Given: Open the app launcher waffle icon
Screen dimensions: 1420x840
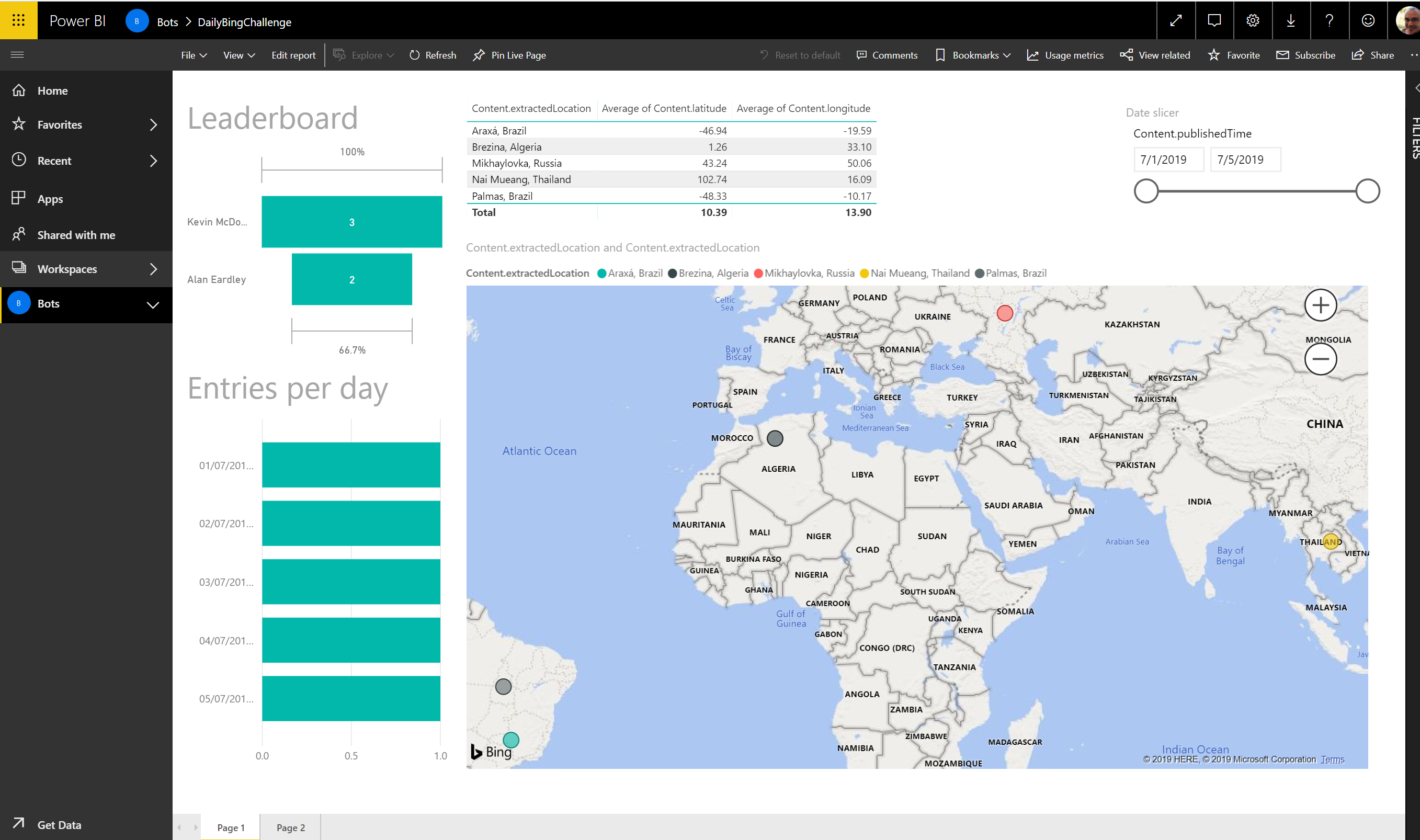Looking at the screenshot, I should click(x=19, y=20).
